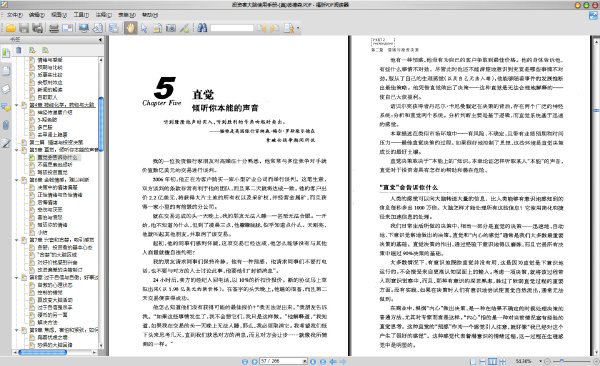The width and height of the screenshot is (600, 366).
Task: Open the menu right of 工具
Action: 103,15
